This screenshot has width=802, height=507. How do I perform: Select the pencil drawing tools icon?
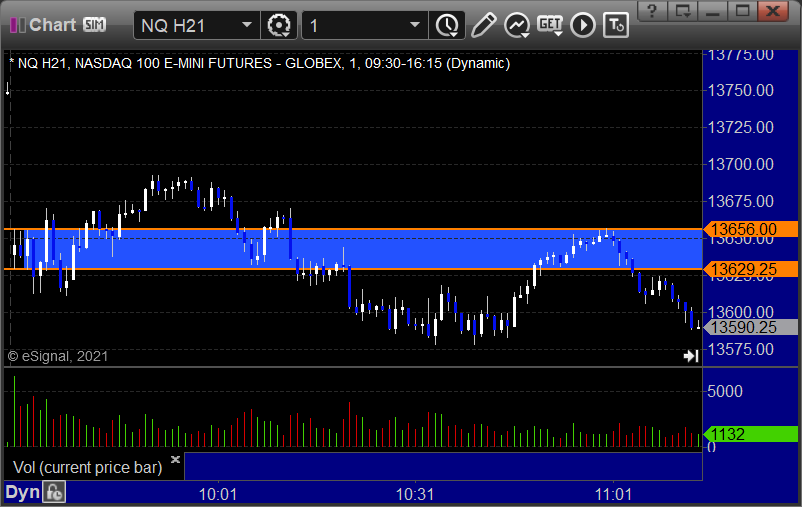click(x=483, y=25)
